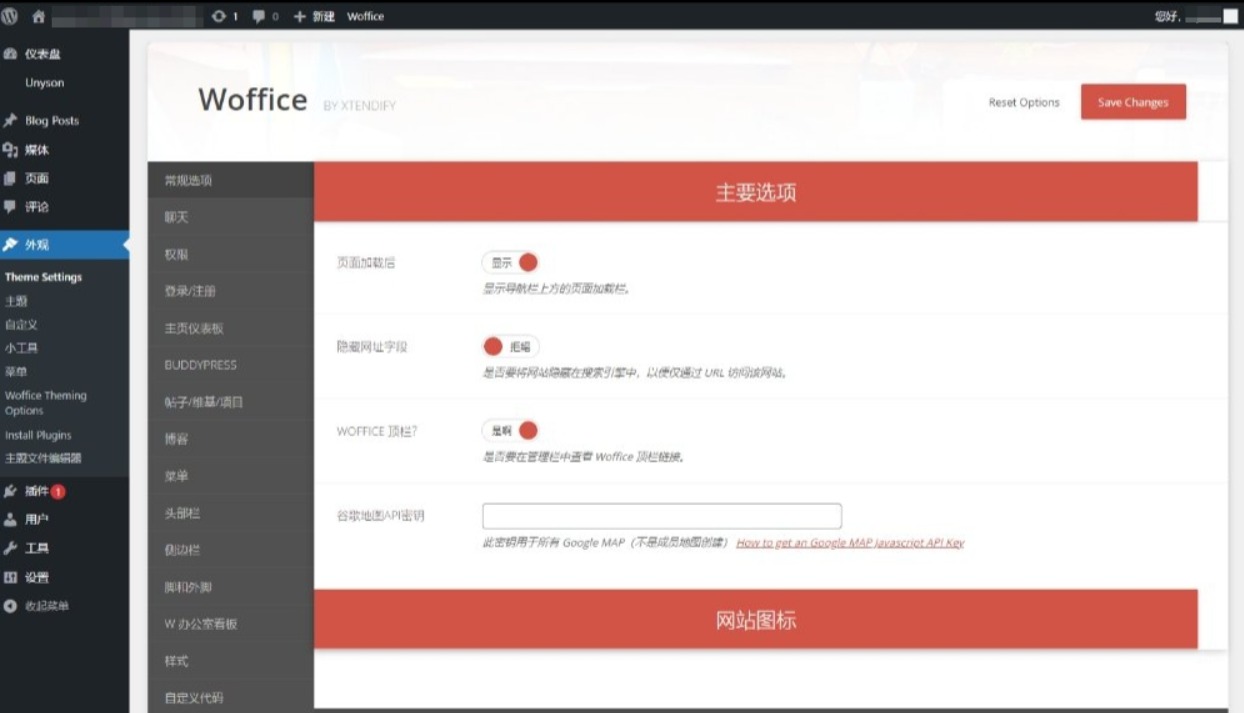Open Install Plugins submenu item
The image size is (1244, 713).
pos(38,435)
